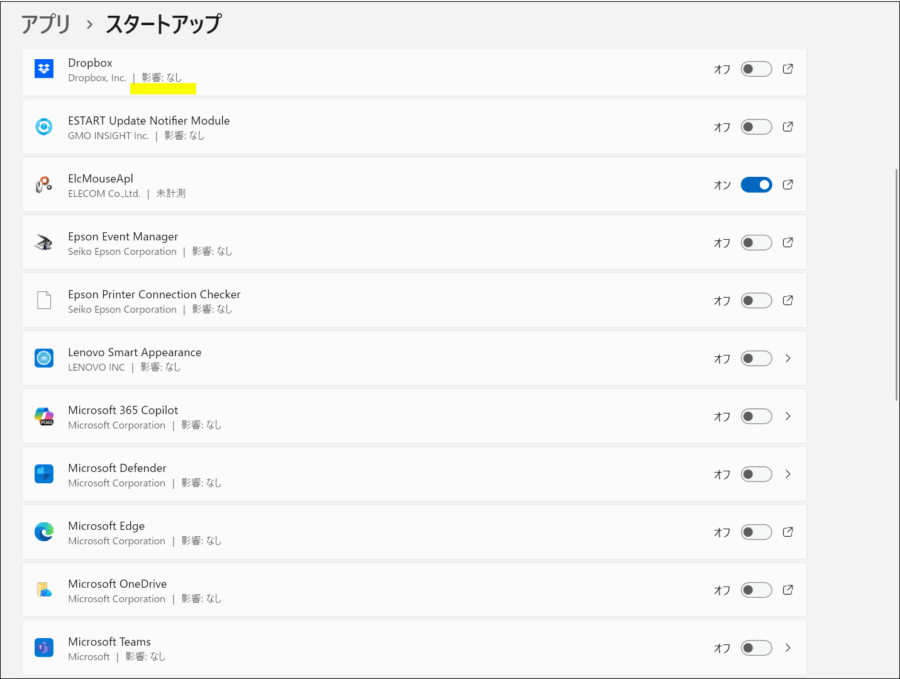Click the Dropbox app icon
This screenshot has height=679, width=900.
43,68
